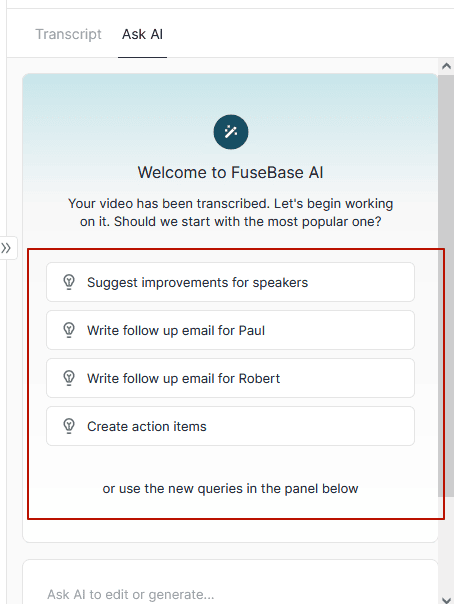The image size is (454, 604).
Task: Click the scrollbar track below the thumb
Action: pos(446,545)
